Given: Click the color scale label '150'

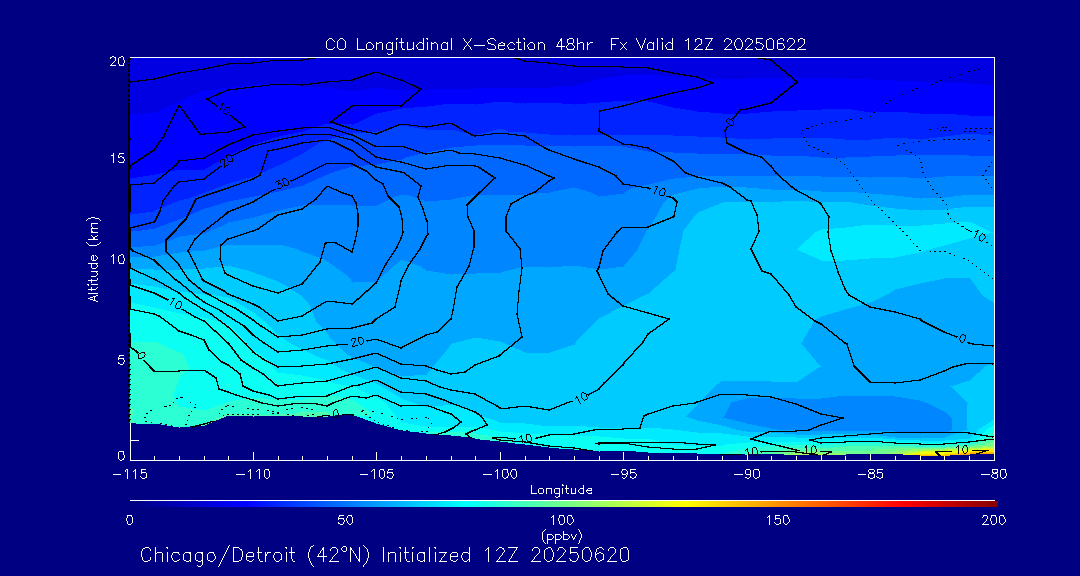Looking at the screenshot, I should (x=778, y=520).
